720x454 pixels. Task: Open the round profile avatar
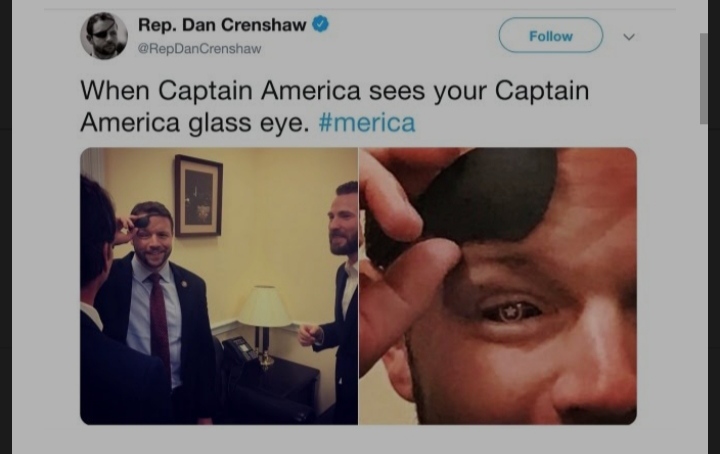104,36
